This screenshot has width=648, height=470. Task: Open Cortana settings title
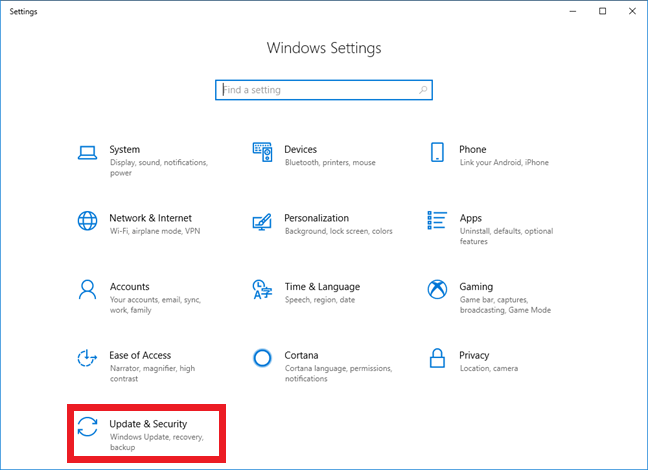click(301, 355)
